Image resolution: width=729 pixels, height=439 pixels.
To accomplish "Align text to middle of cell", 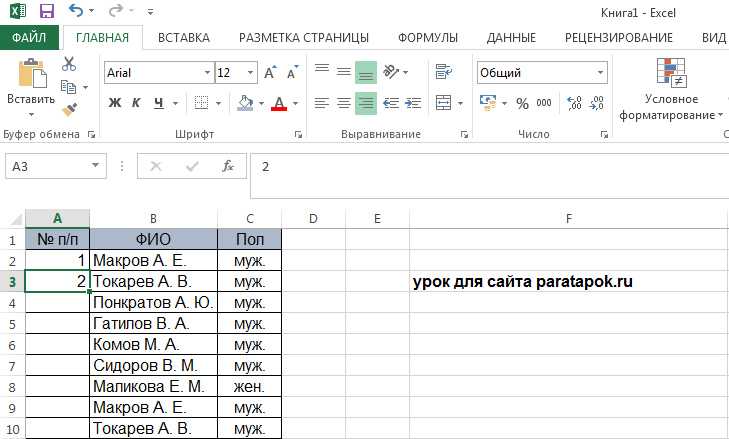I will coord(344,72).
